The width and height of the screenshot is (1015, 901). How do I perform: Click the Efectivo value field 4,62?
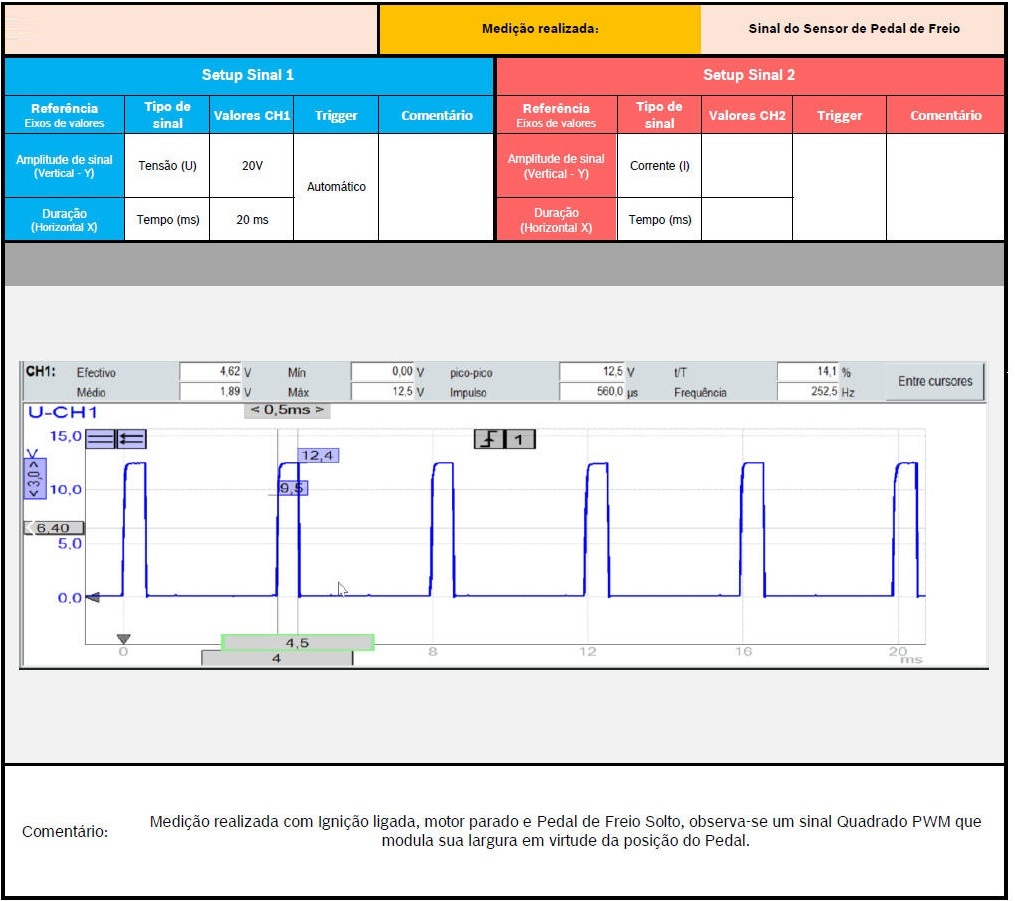click(211, 372)
